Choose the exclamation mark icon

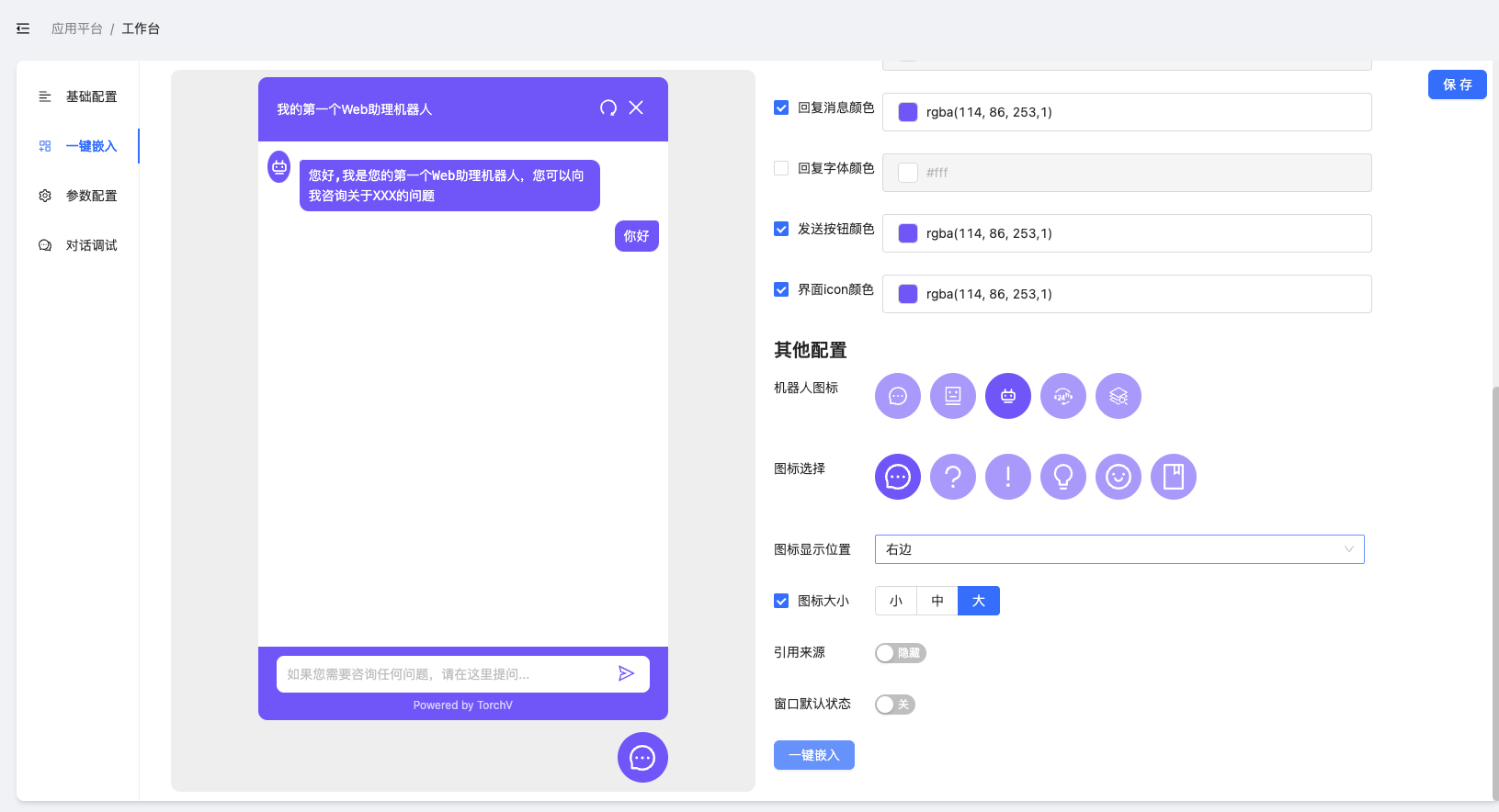[x=1008, y=477]
